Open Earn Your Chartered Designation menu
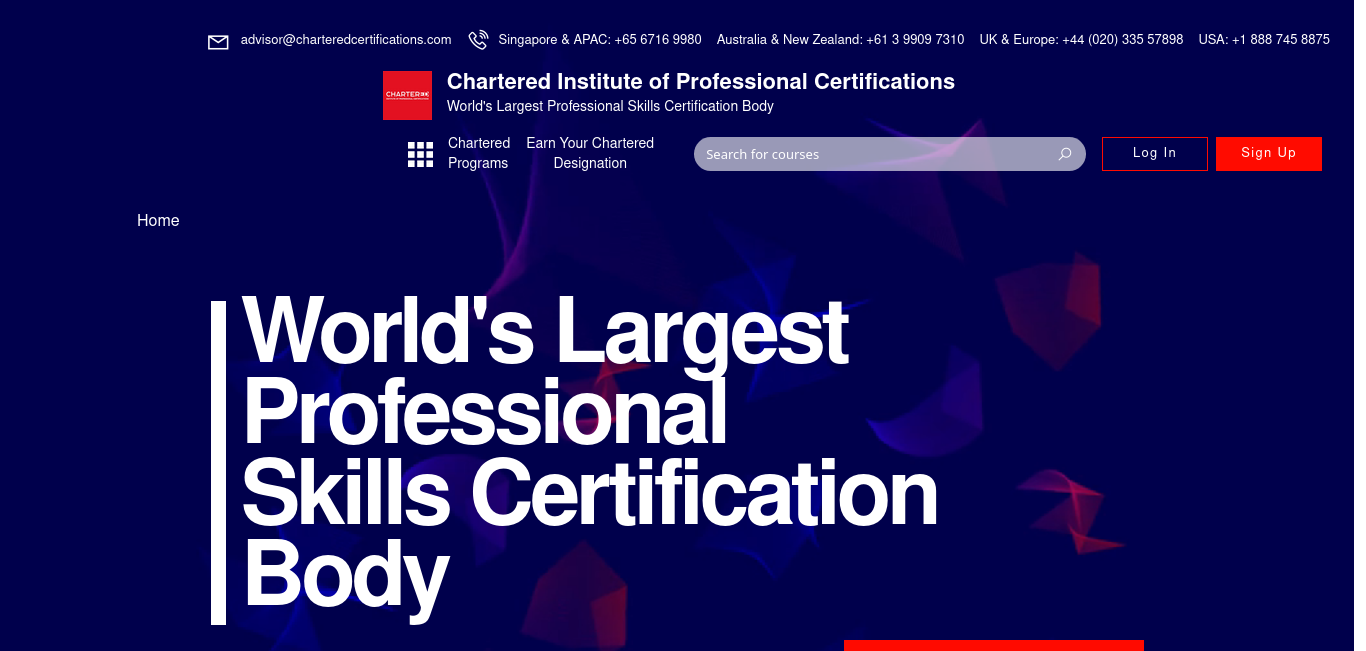The height and width of the screenshot is (651, 1366). pos(590,153)
